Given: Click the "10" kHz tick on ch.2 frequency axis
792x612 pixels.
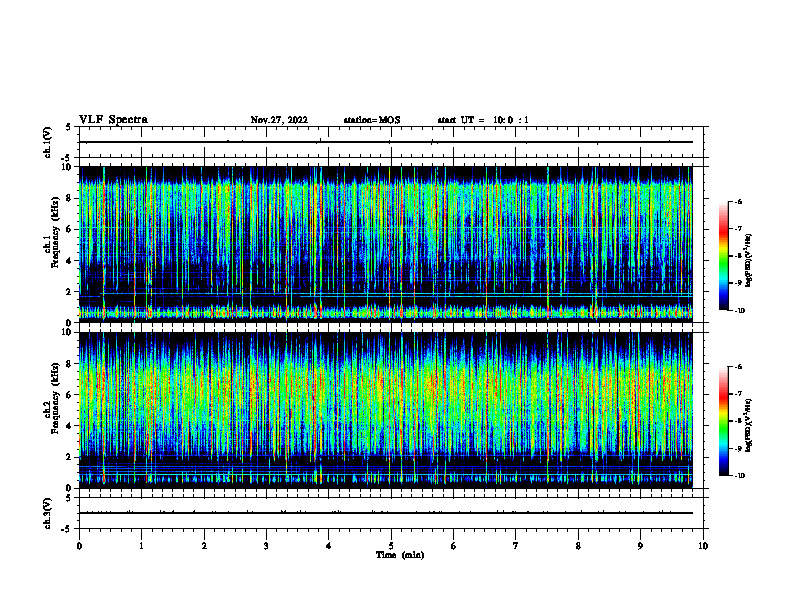Looking at the screenshot, I should (67, 332).
